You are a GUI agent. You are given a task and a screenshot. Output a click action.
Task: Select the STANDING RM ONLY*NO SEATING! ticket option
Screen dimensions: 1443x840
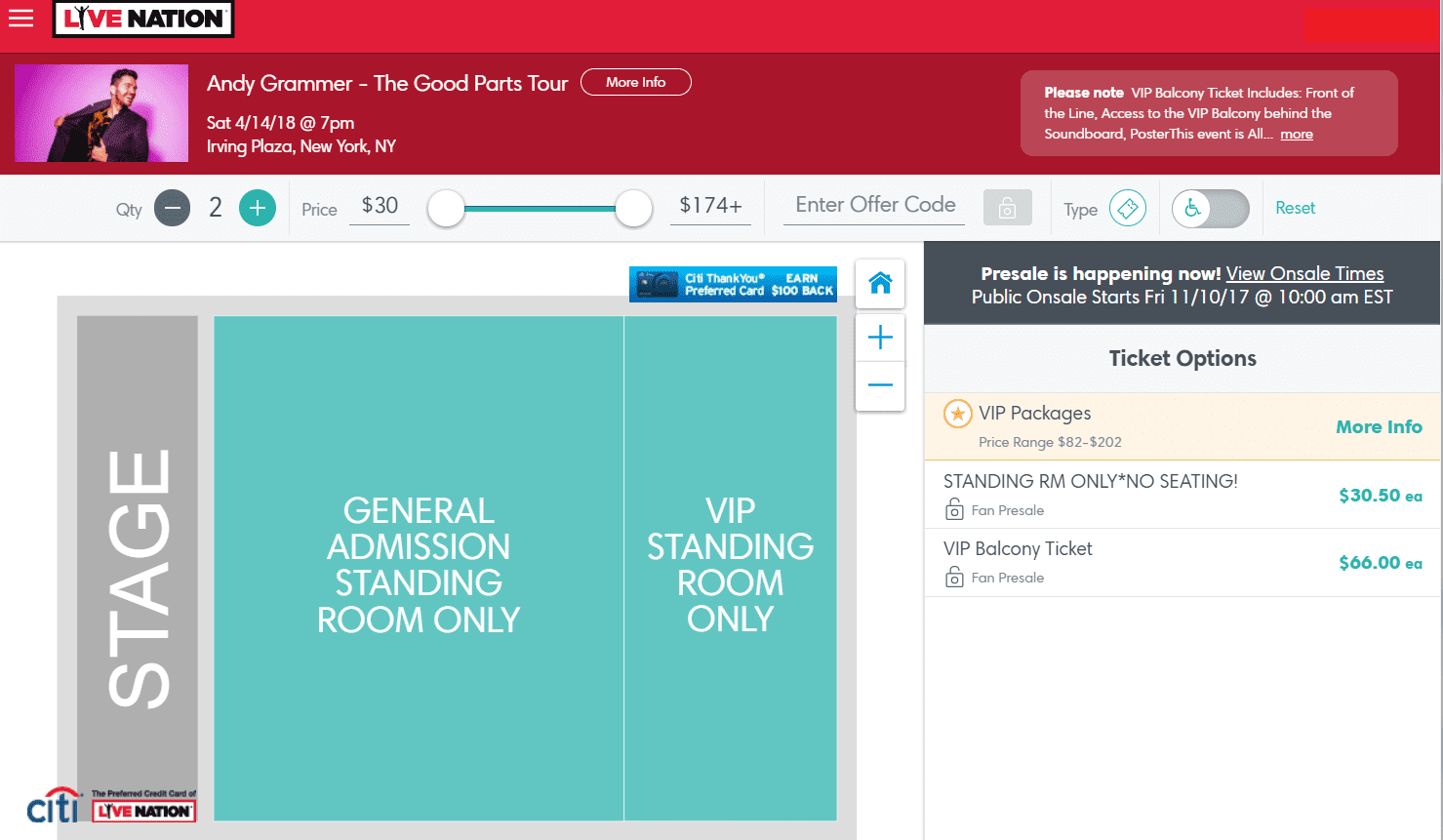[x=1182, y=495]
